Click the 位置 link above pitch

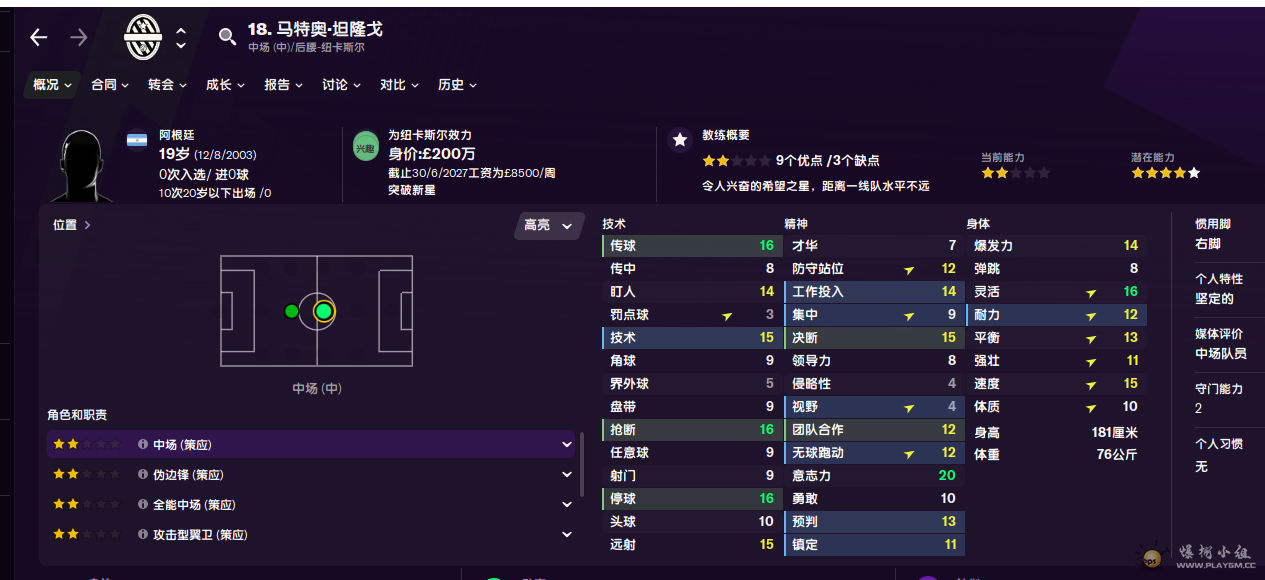coord(72,225)
